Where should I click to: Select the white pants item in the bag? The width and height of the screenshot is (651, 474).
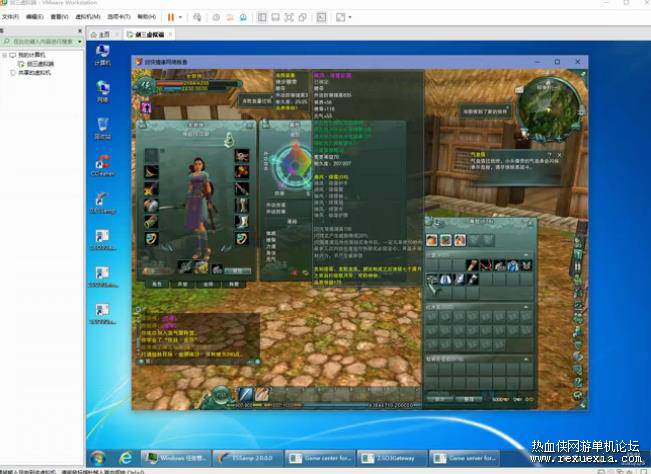(446, 279)
